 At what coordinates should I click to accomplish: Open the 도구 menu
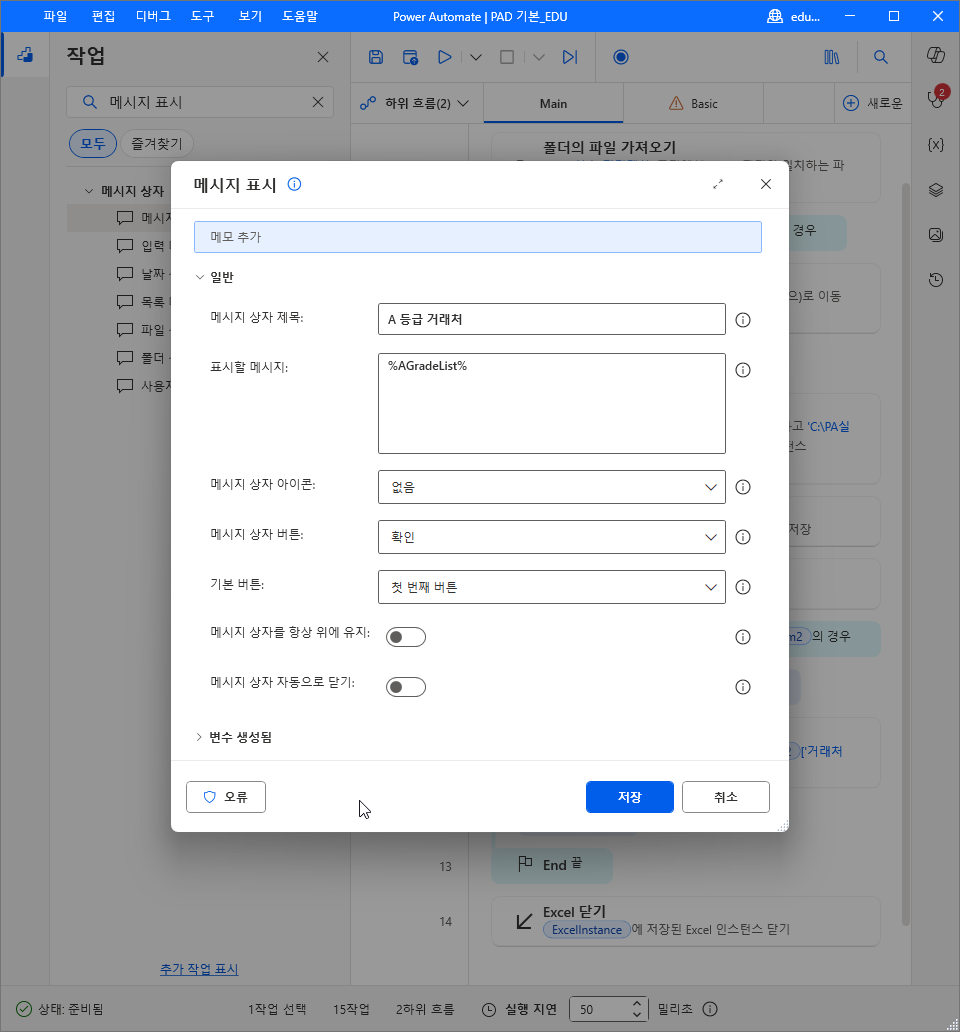pos(203,16)
